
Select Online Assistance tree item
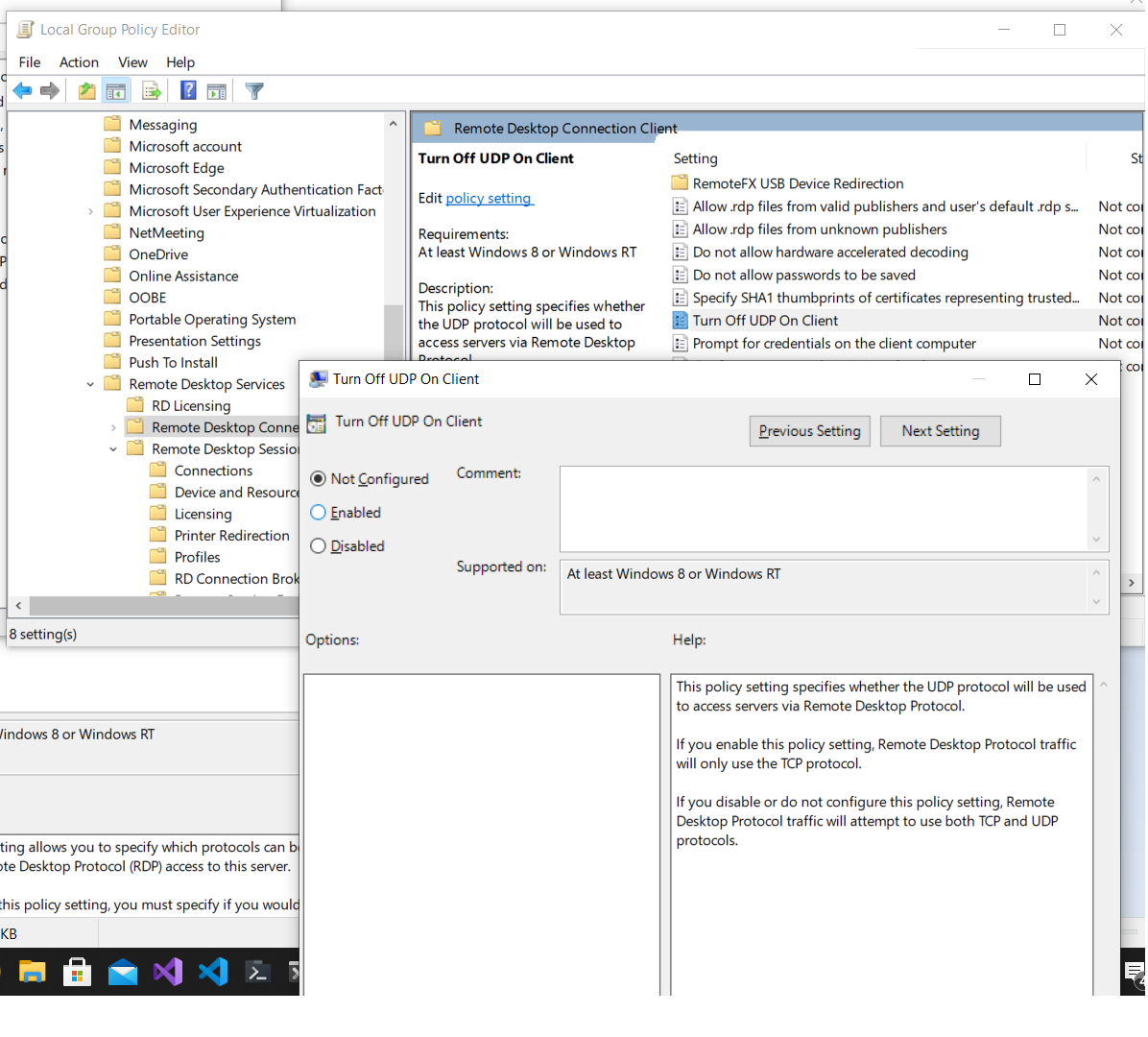183,277
